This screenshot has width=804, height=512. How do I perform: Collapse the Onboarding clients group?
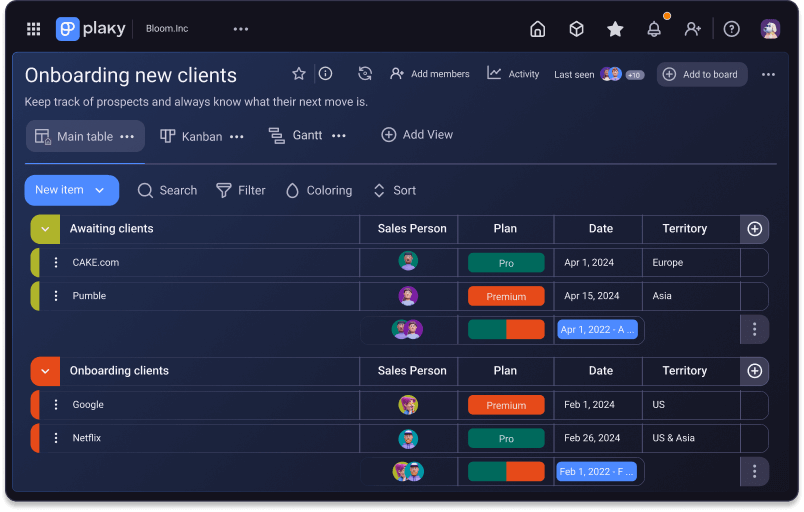coord(45,371)
